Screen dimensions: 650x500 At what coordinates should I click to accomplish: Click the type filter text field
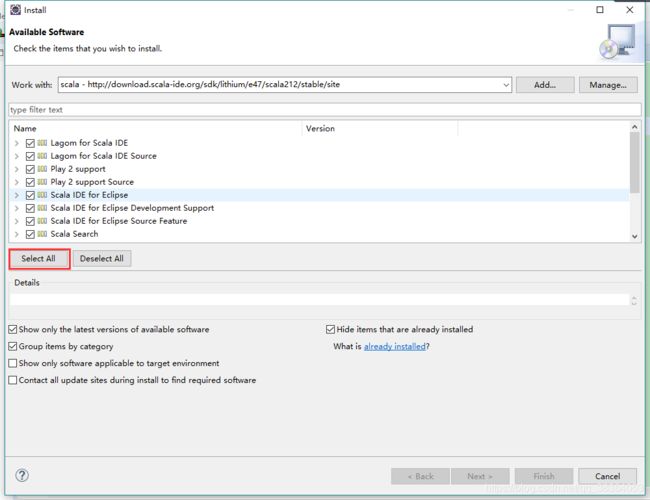pos(325,110)
